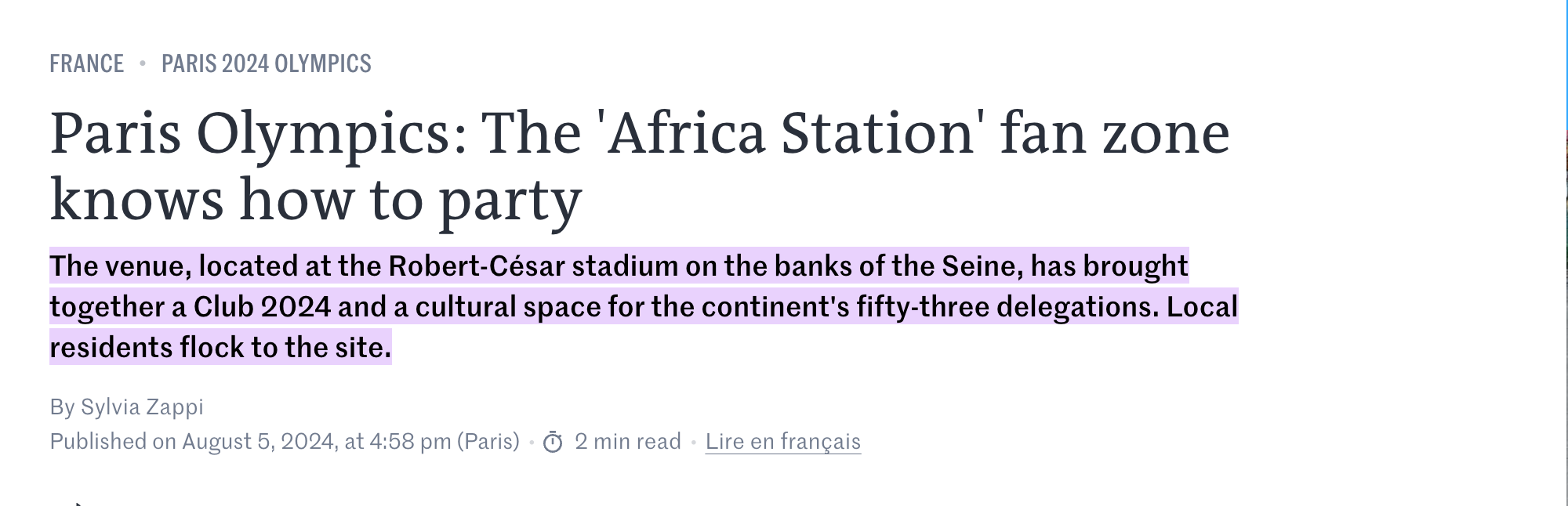Open the PARIS 2024 OLYMPICS category
This screenshot has width=1568, height=506.
tap(267, 63)
